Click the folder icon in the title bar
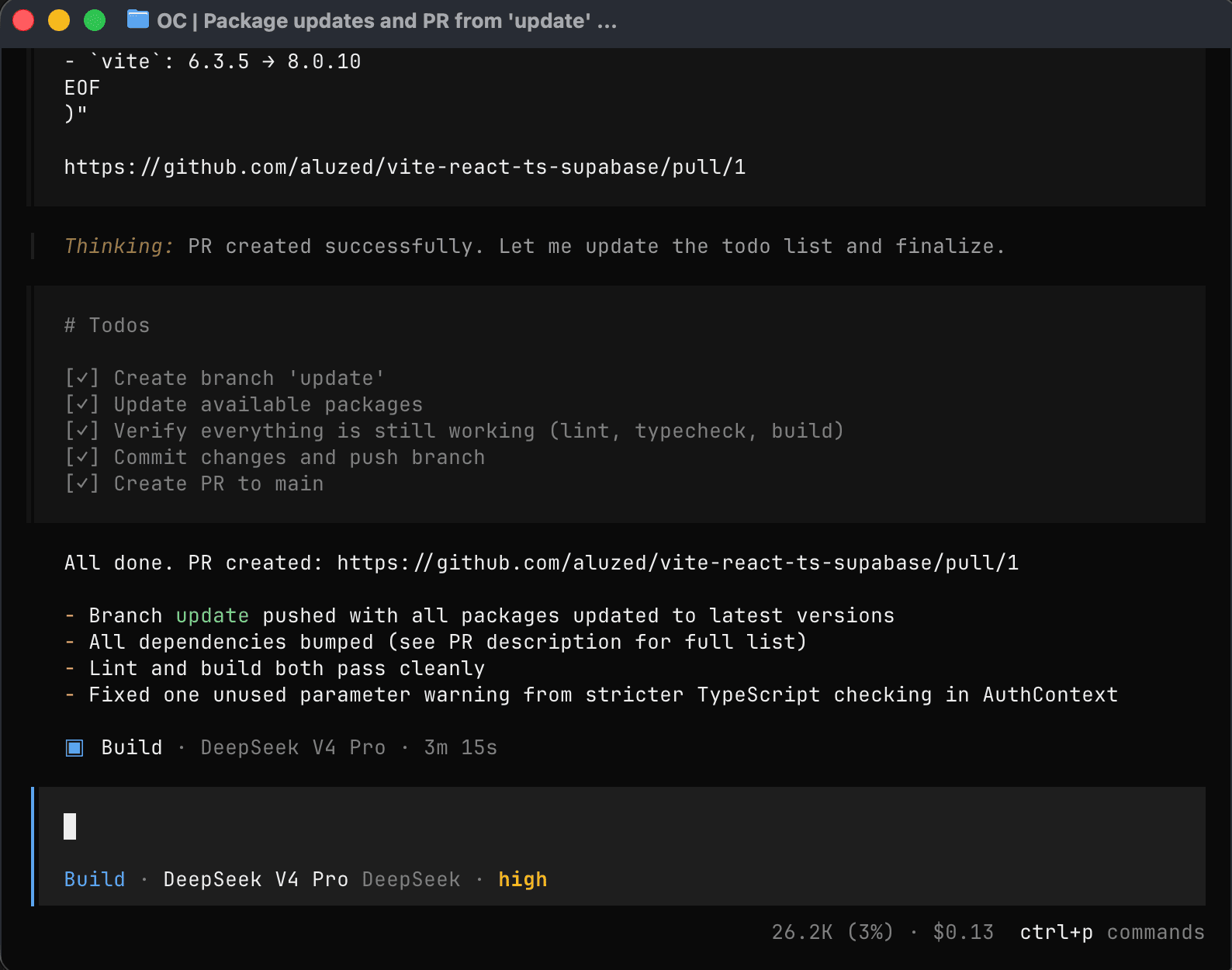This screenshot has width=1232, height=970. (138, 19)
